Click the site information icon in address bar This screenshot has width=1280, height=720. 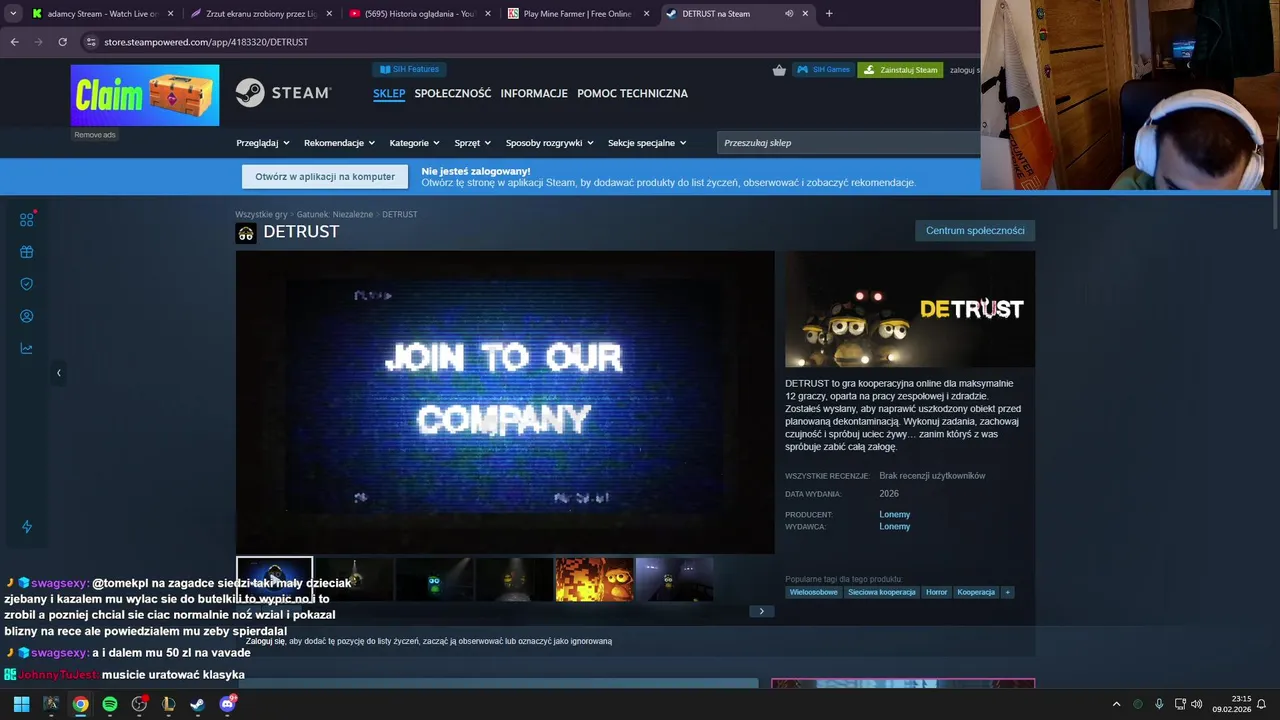(x=91, y=42)
